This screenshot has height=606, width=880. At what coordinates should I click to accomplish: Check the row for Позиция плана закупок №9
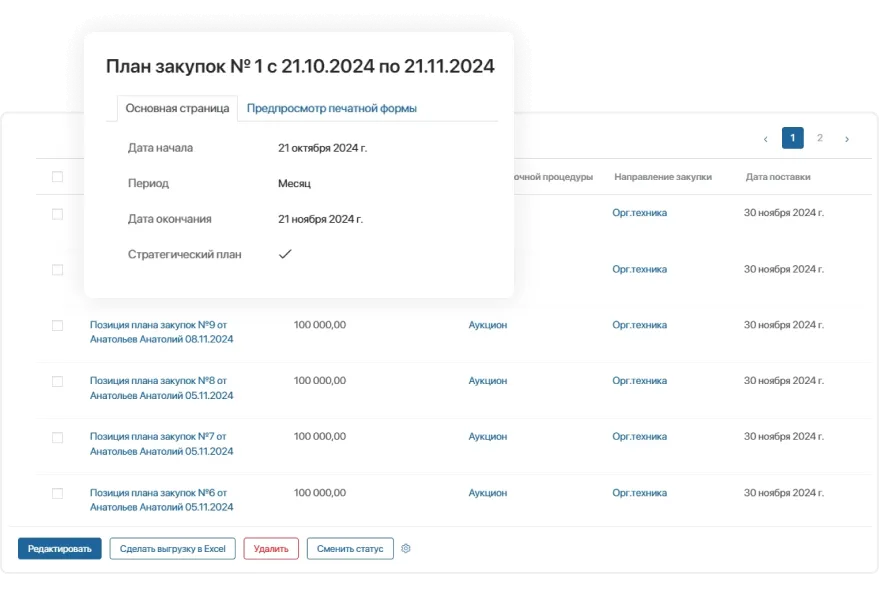(x=57, y=325)
